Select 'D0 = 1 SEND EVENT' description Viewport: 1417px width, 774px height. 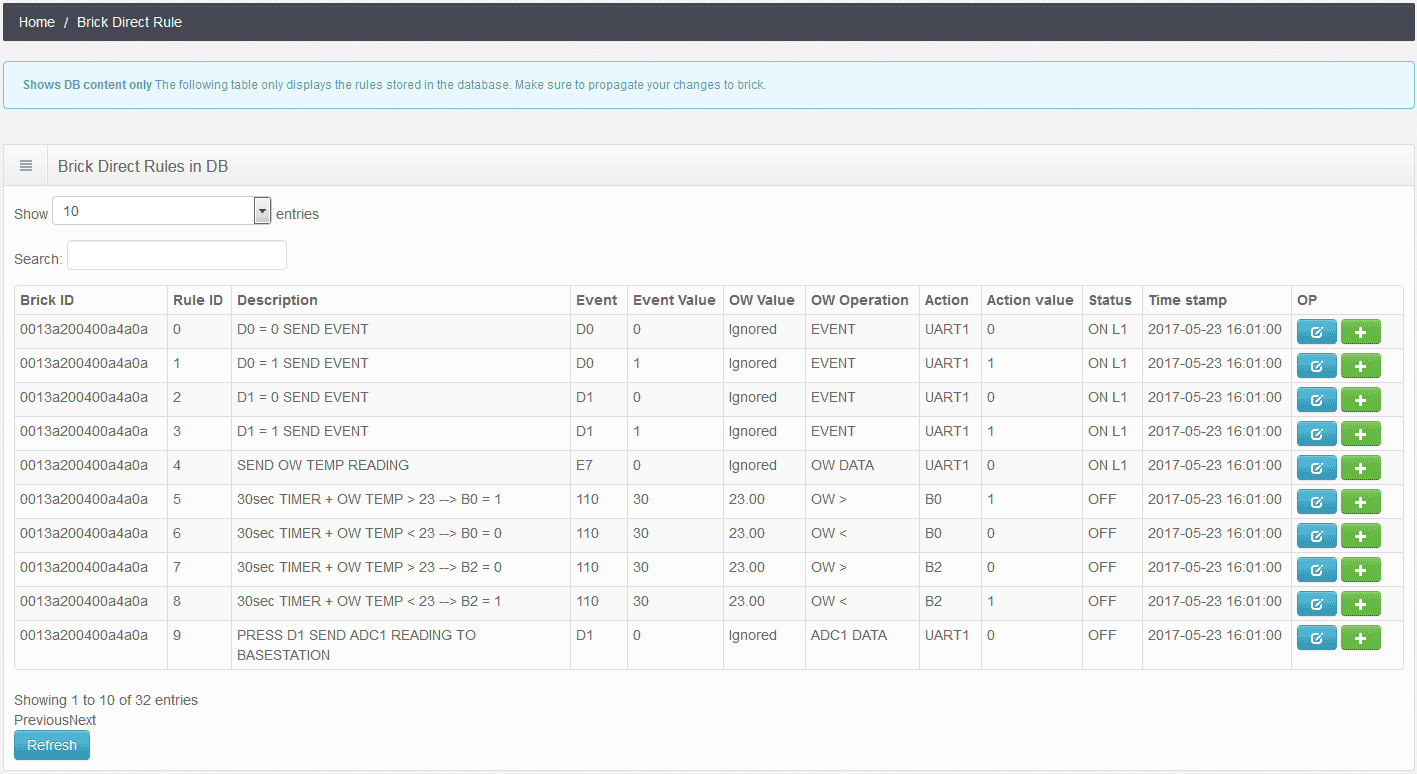[303, 363]
